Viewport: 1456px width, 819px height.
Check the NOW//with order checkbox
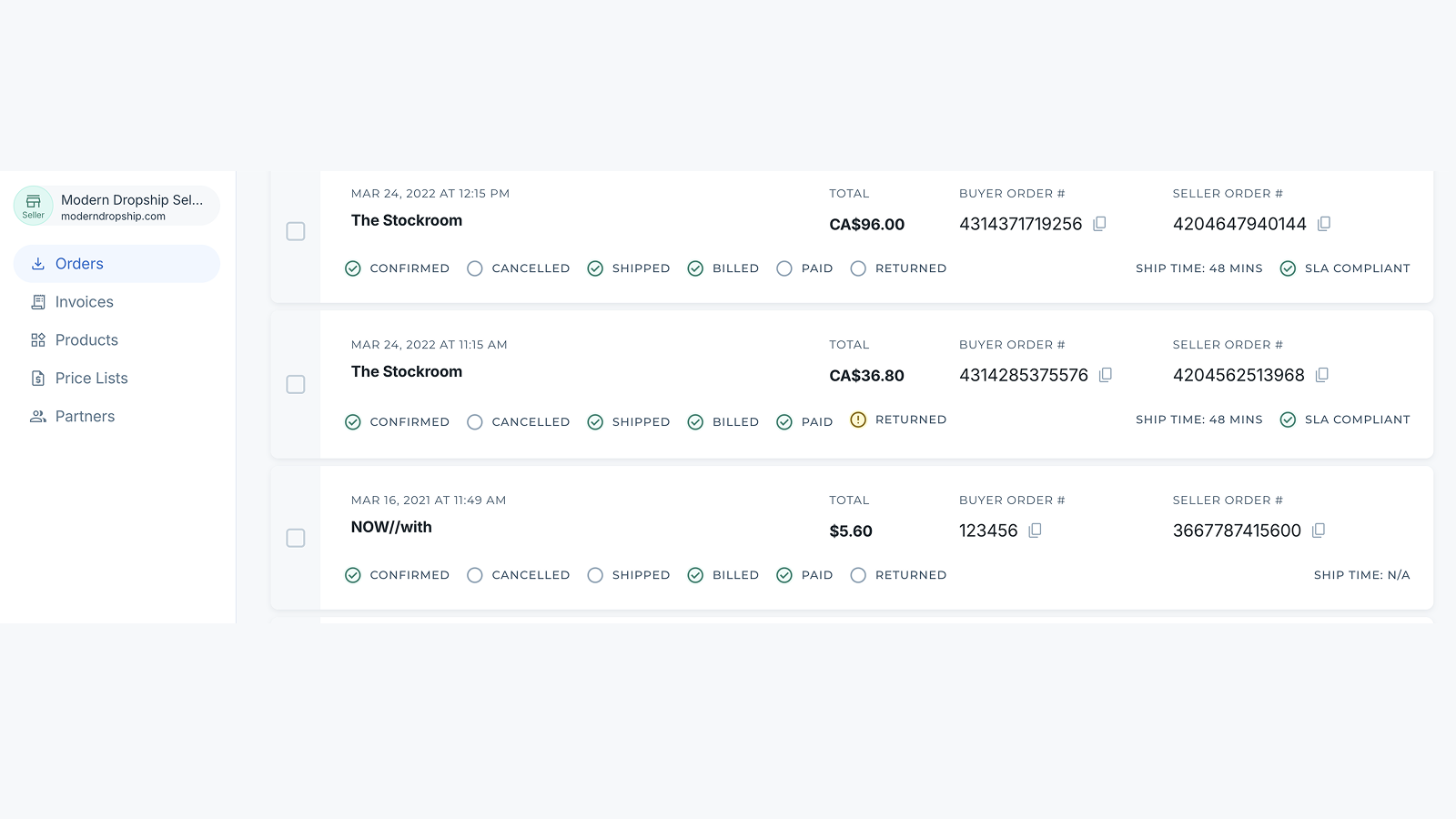coord(296,538)
